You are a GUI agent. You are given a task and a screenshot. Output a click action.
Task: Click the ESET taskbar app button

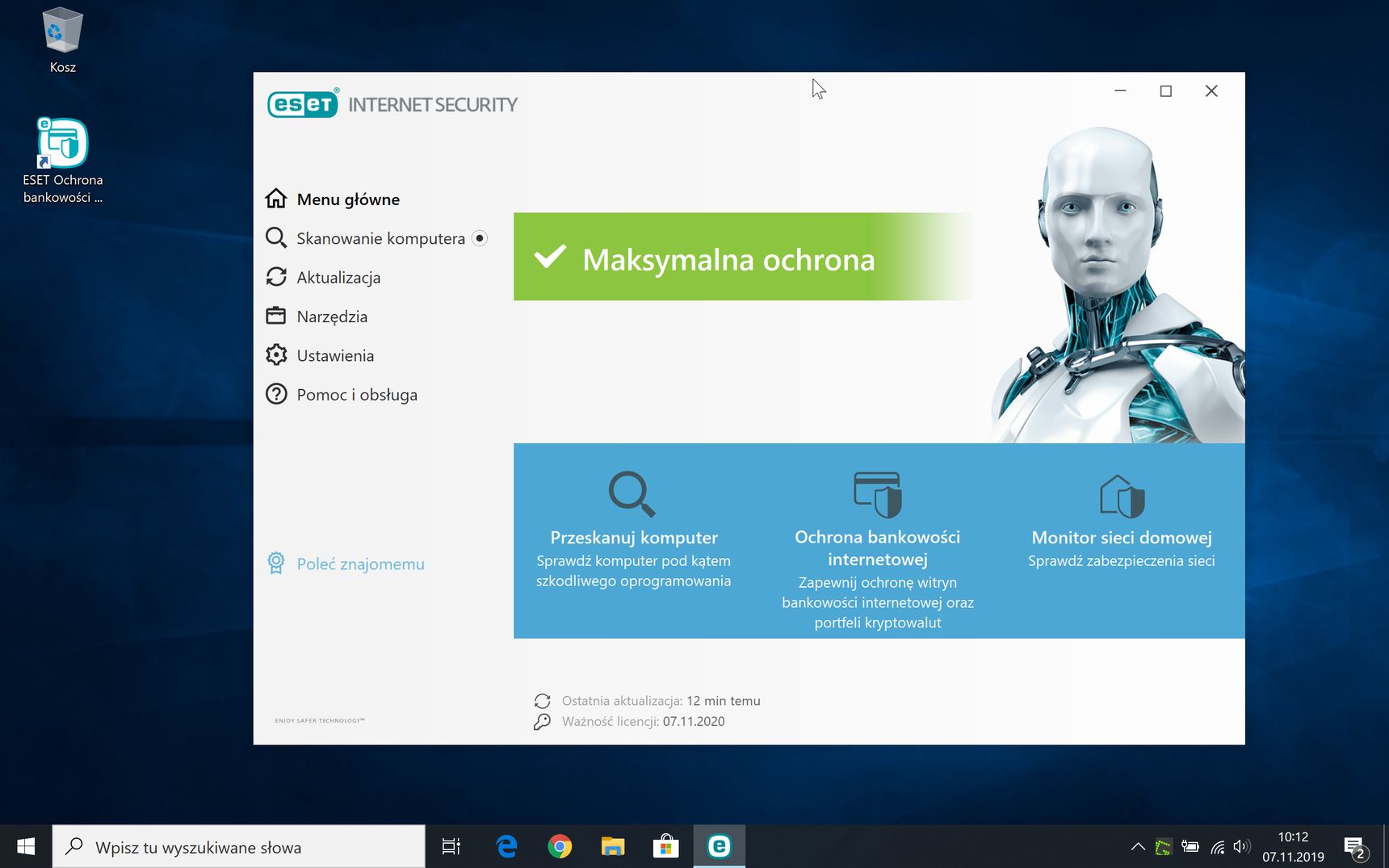[719, 846]
